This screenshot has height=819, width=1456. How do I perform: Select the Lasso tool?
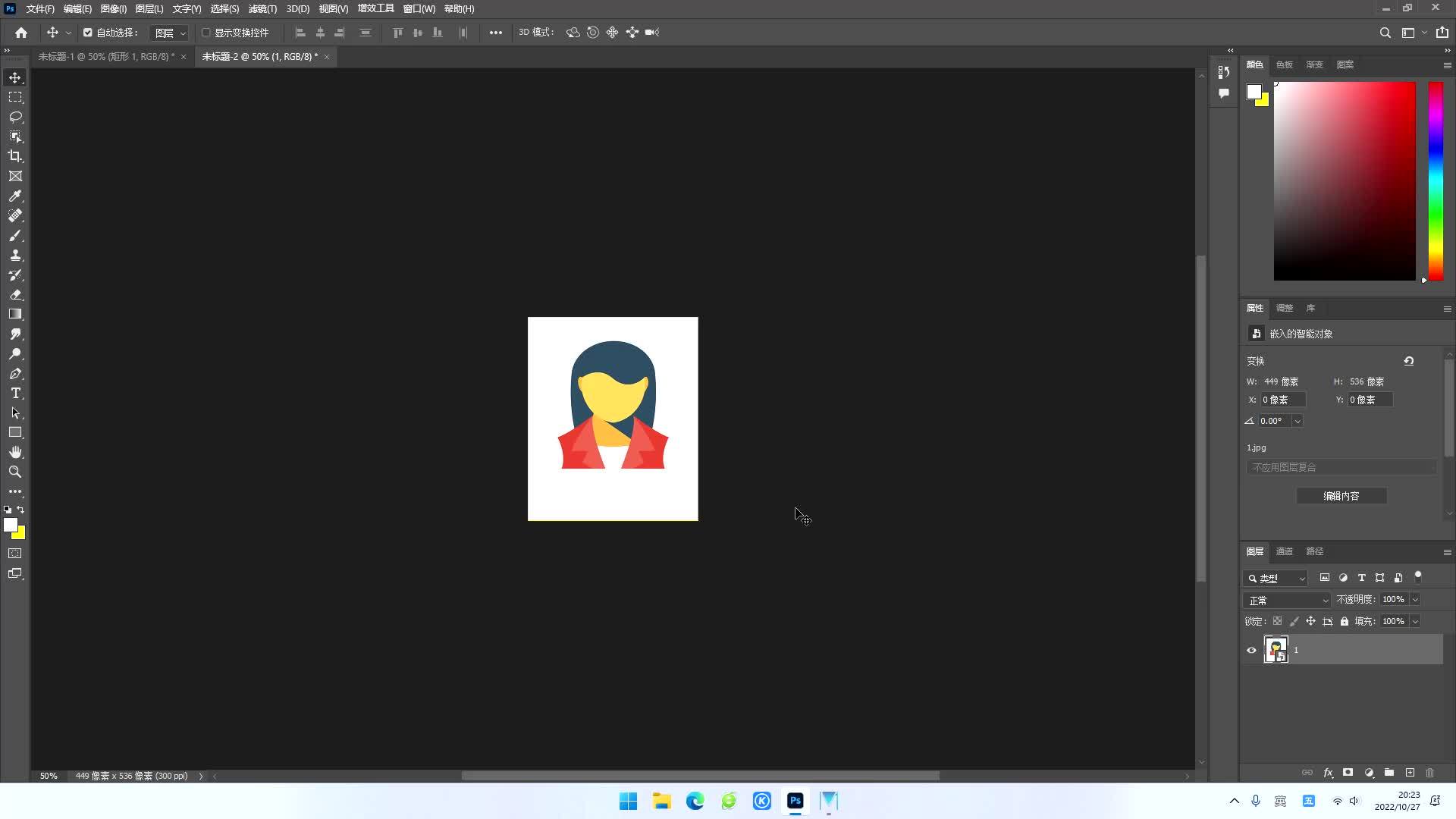15,117
